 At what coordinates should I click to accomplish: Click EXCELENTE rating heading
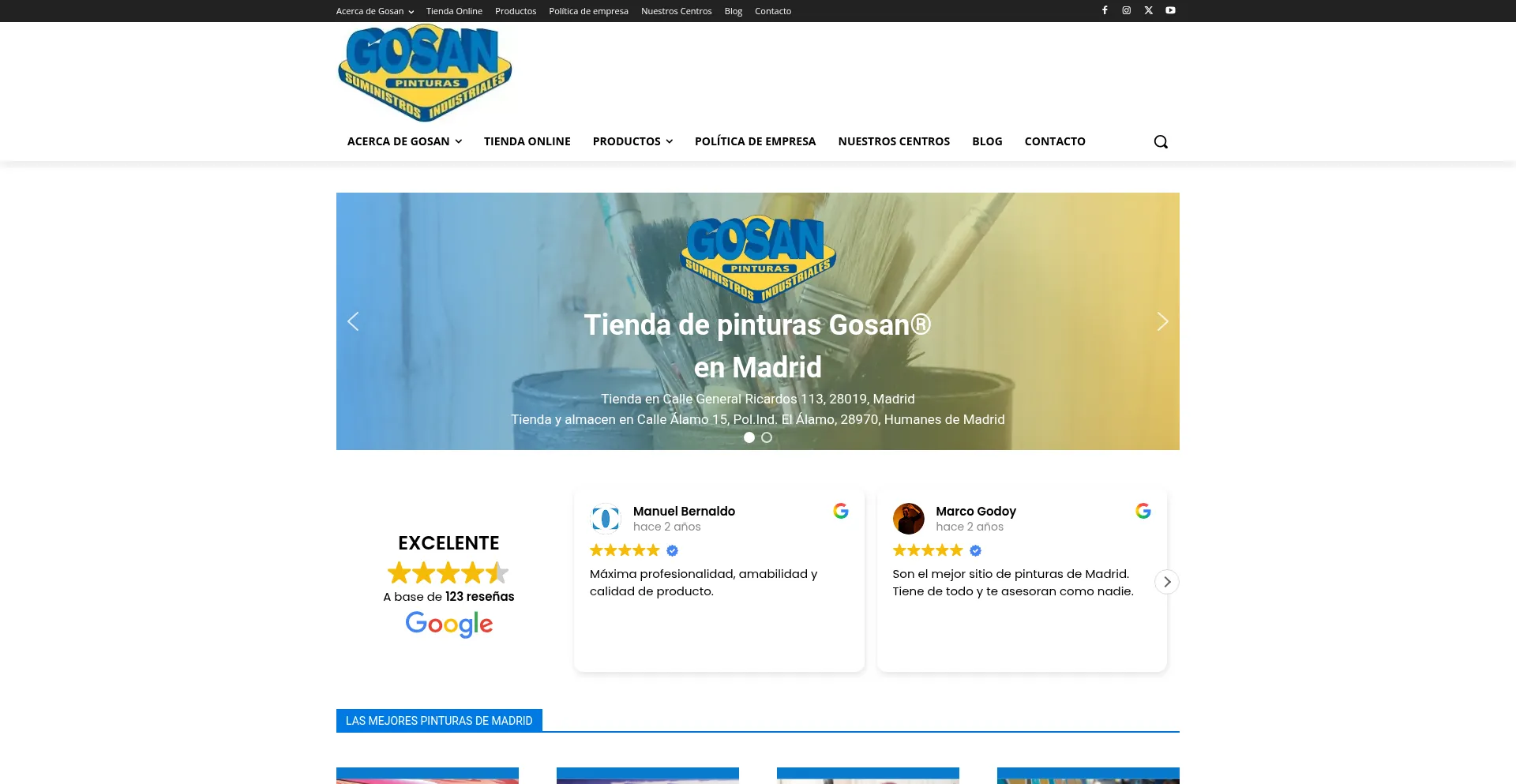[448, 543]
